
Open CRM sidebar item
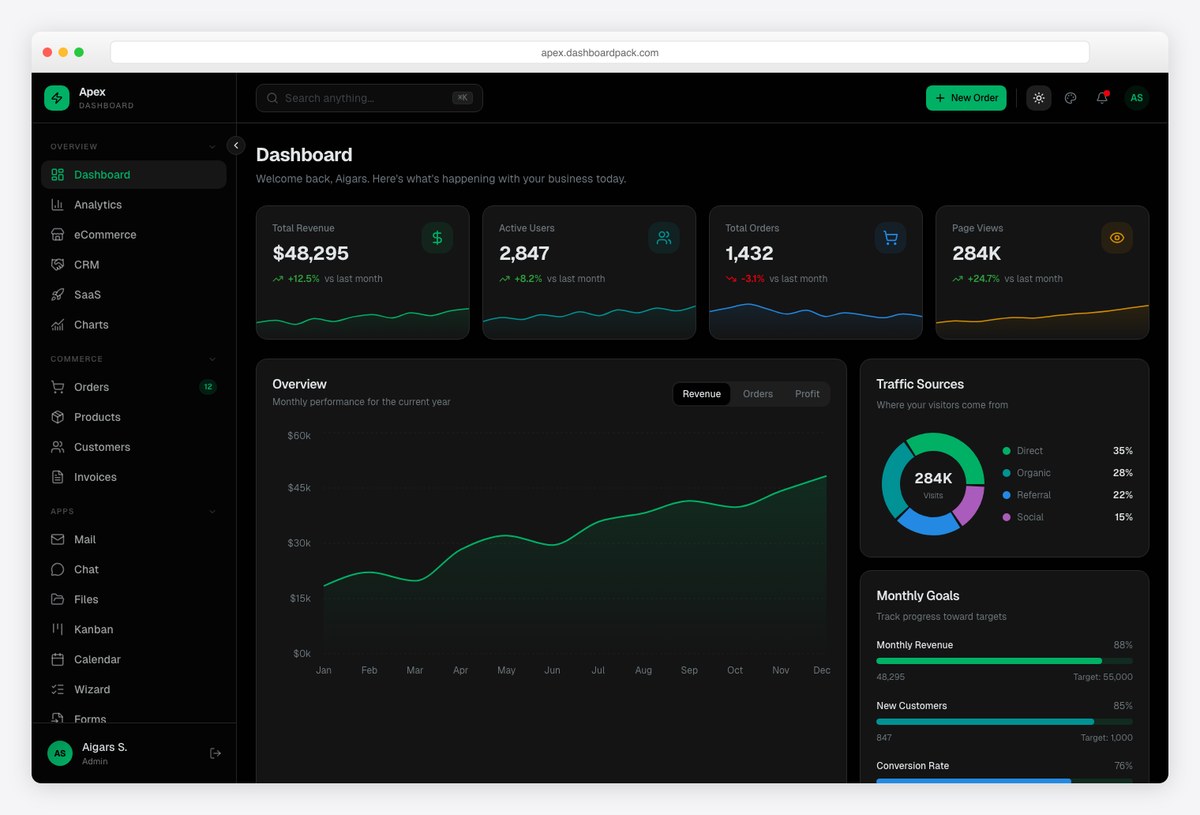[134, 265]
